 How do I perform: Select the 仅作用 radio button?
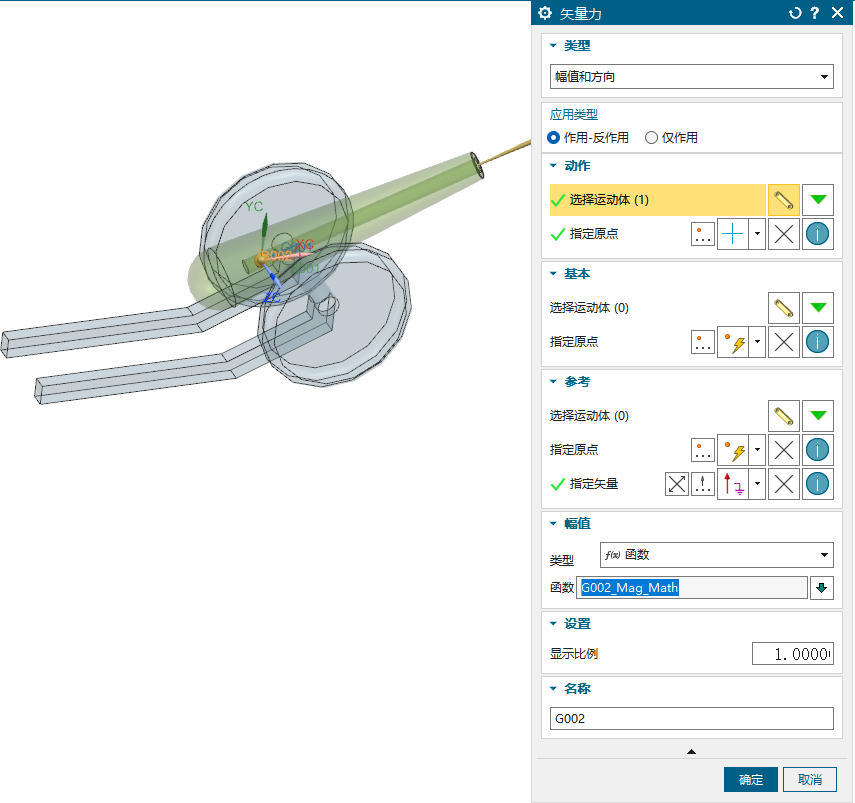pyautogui.click(x=652, y=138)
